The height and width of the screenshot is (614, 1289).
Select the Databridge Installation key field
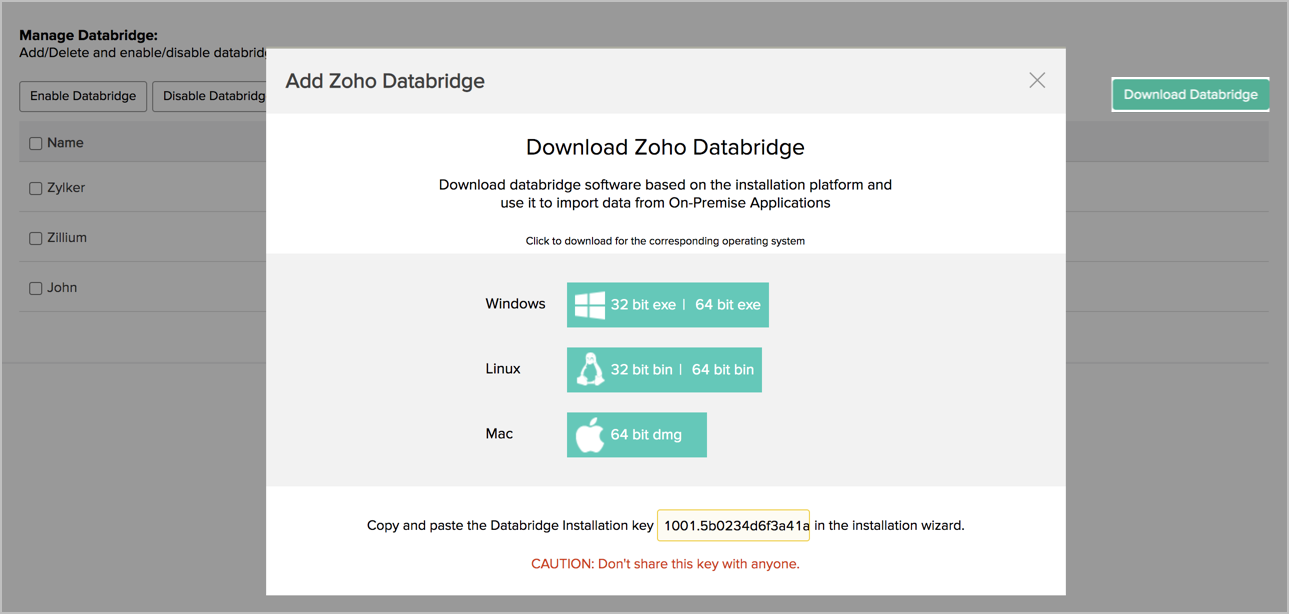pyautogui.click(x=733, y=525)
